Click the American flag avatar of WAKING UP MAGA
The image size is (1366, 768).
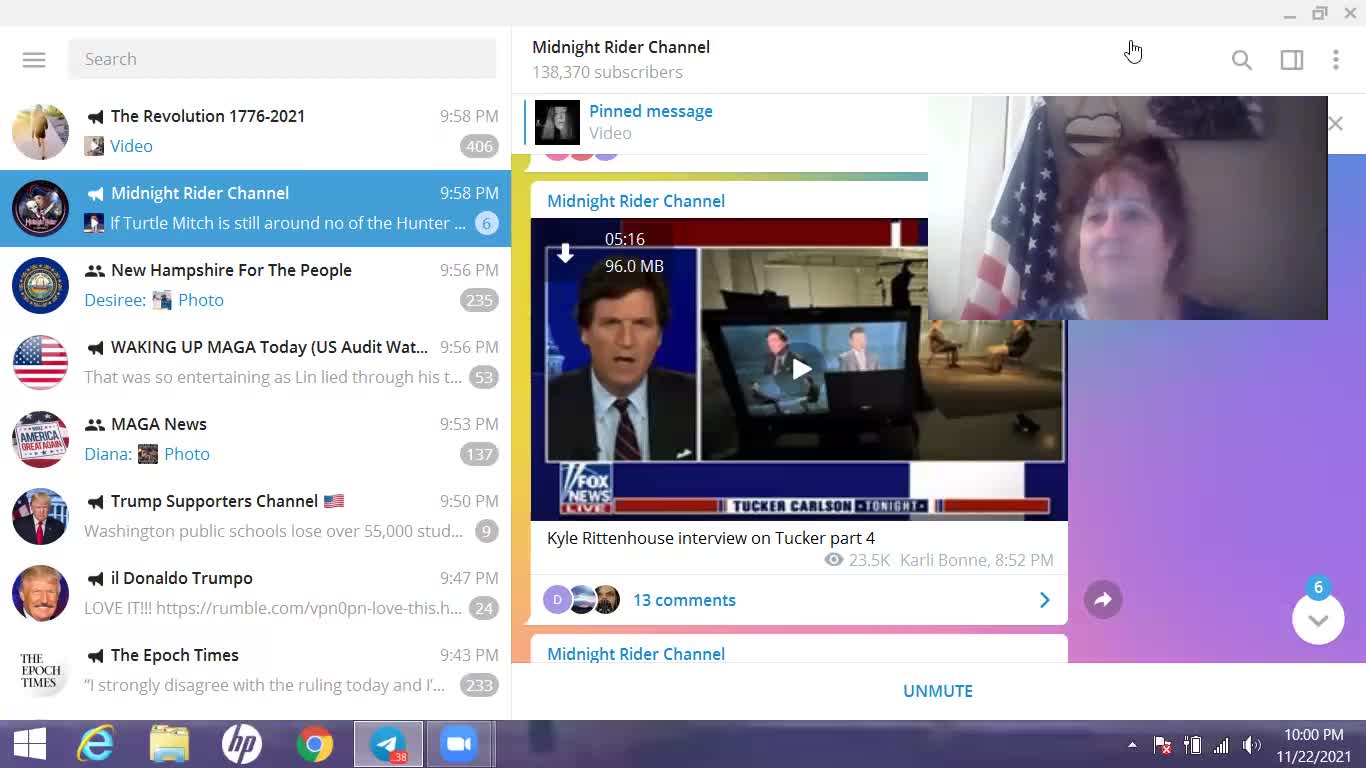[40, 362]
